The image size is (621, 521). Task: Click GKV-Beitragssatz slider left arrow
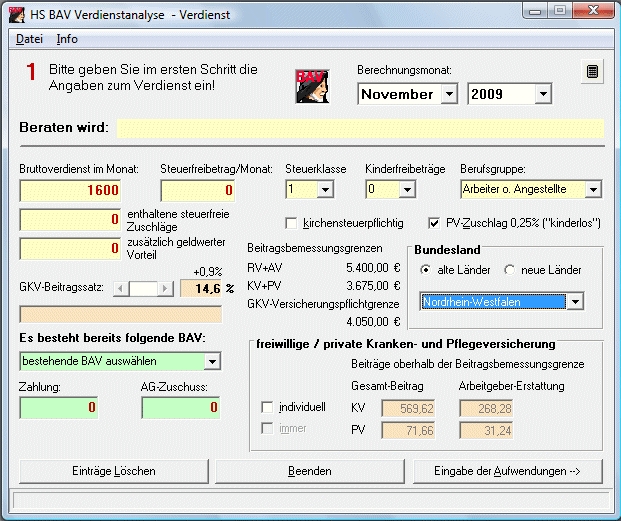(x=121, y=289)
